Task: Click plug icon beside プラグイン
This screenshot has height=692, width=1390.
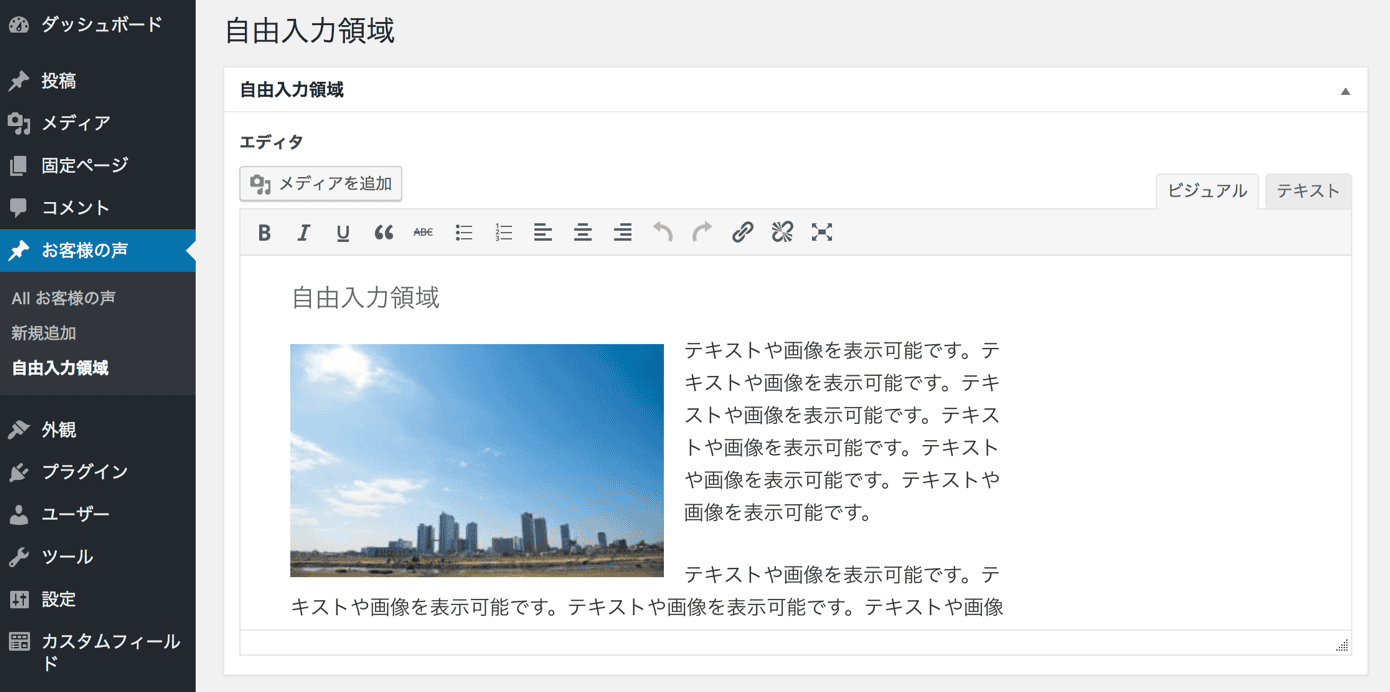Action: tap(19, 472)
